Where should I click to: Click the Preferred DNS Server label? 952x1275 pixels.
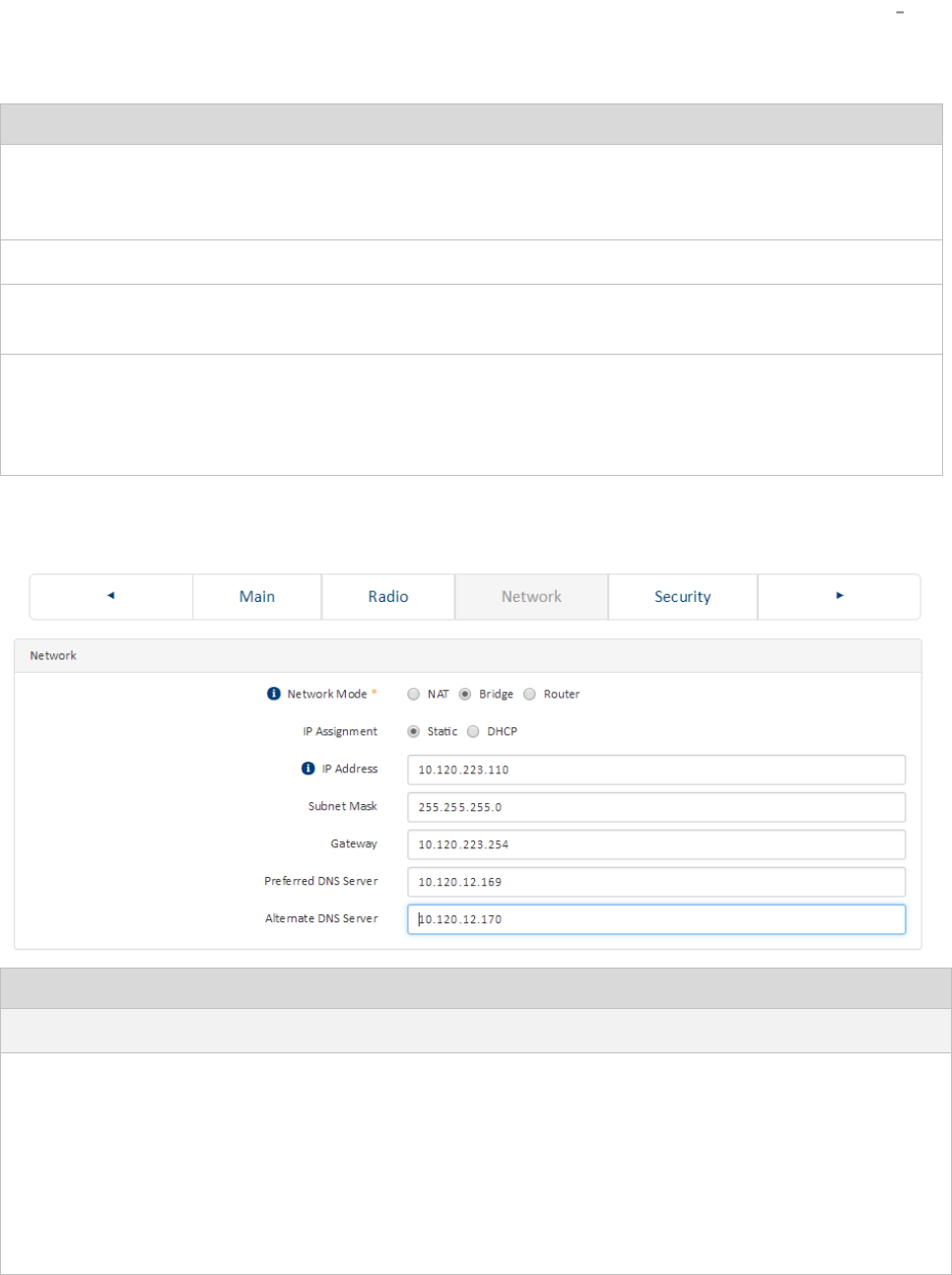coord(321,882)
